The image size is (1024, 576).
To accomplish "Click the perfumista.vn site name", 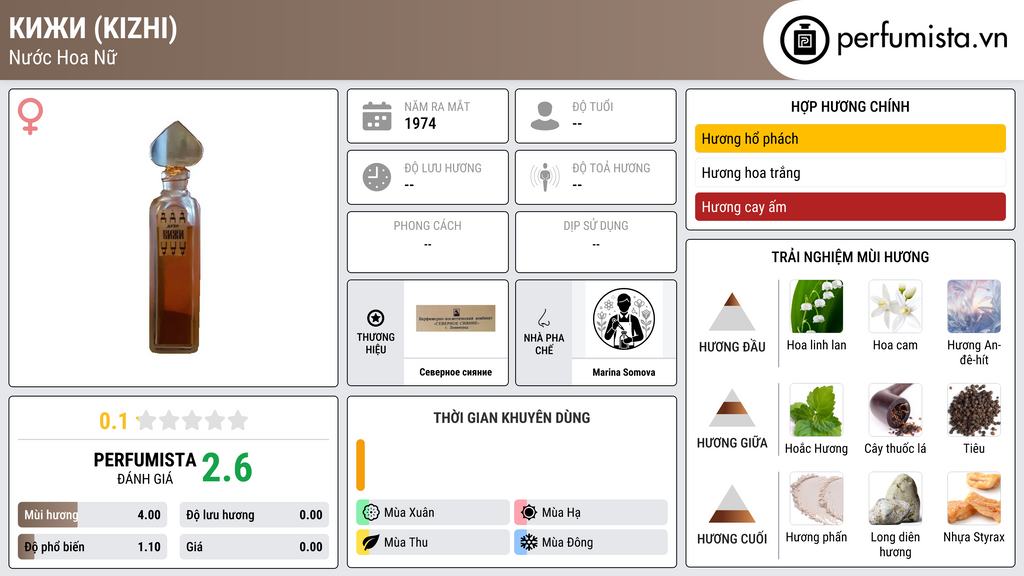I will point(922,39).
